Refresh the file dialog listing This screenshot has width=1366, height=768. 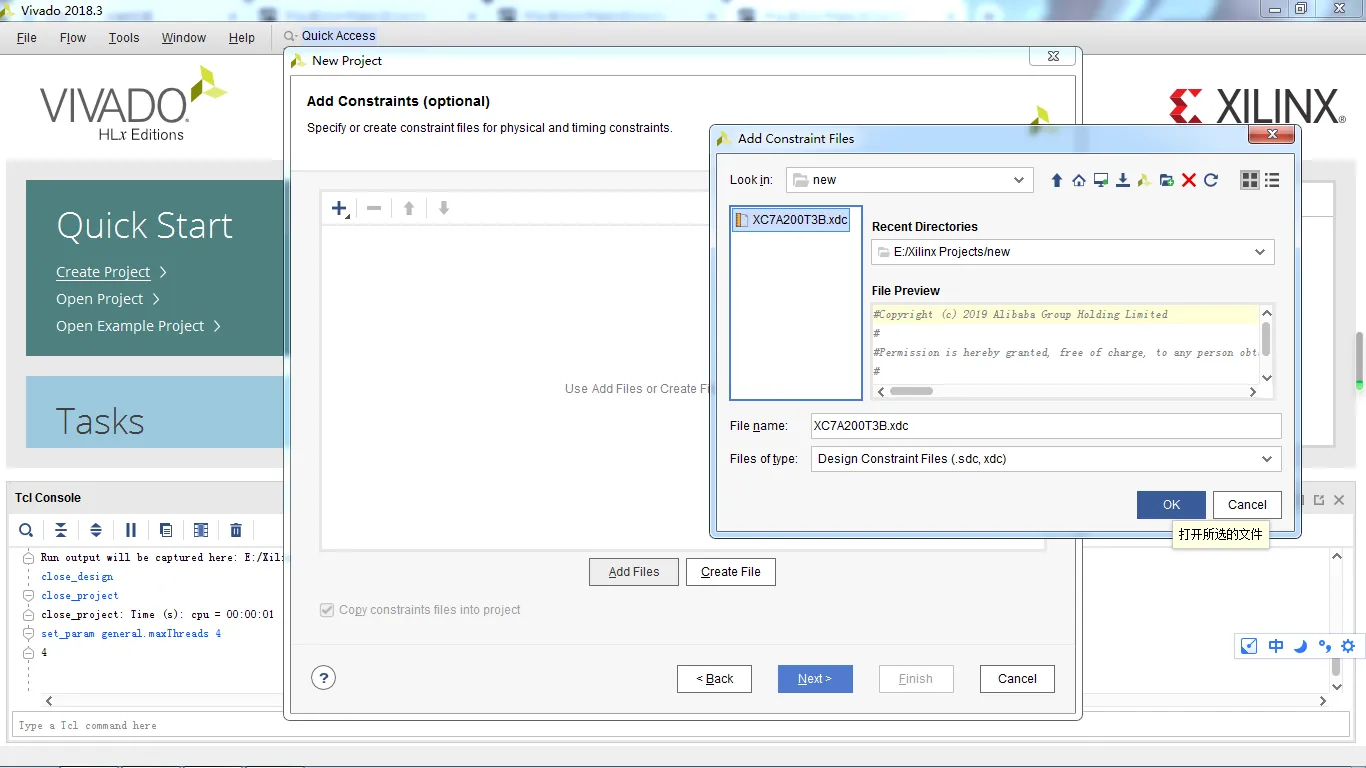[1211, 180]
